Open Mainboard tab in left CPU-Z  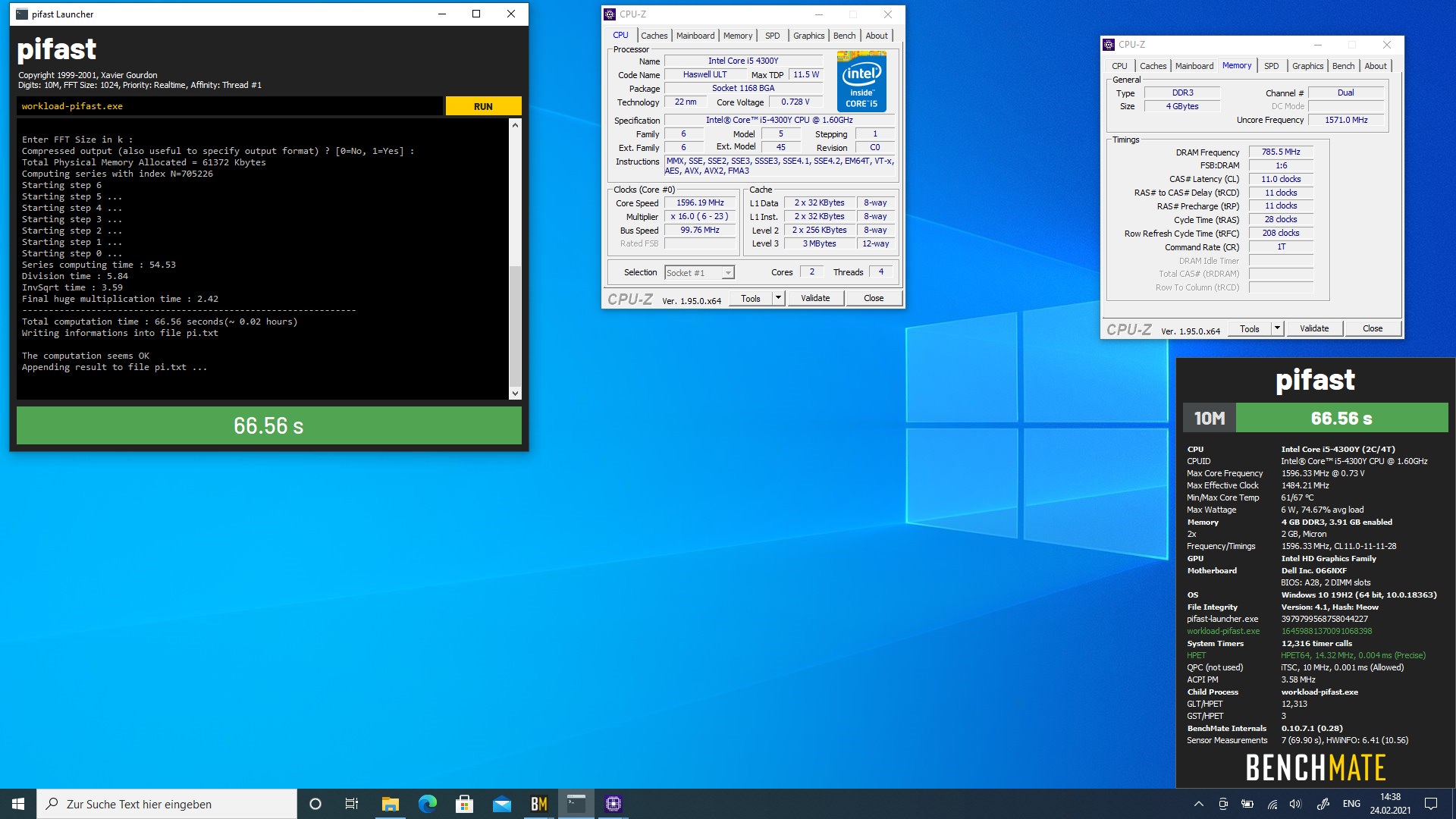pos(695,36)
